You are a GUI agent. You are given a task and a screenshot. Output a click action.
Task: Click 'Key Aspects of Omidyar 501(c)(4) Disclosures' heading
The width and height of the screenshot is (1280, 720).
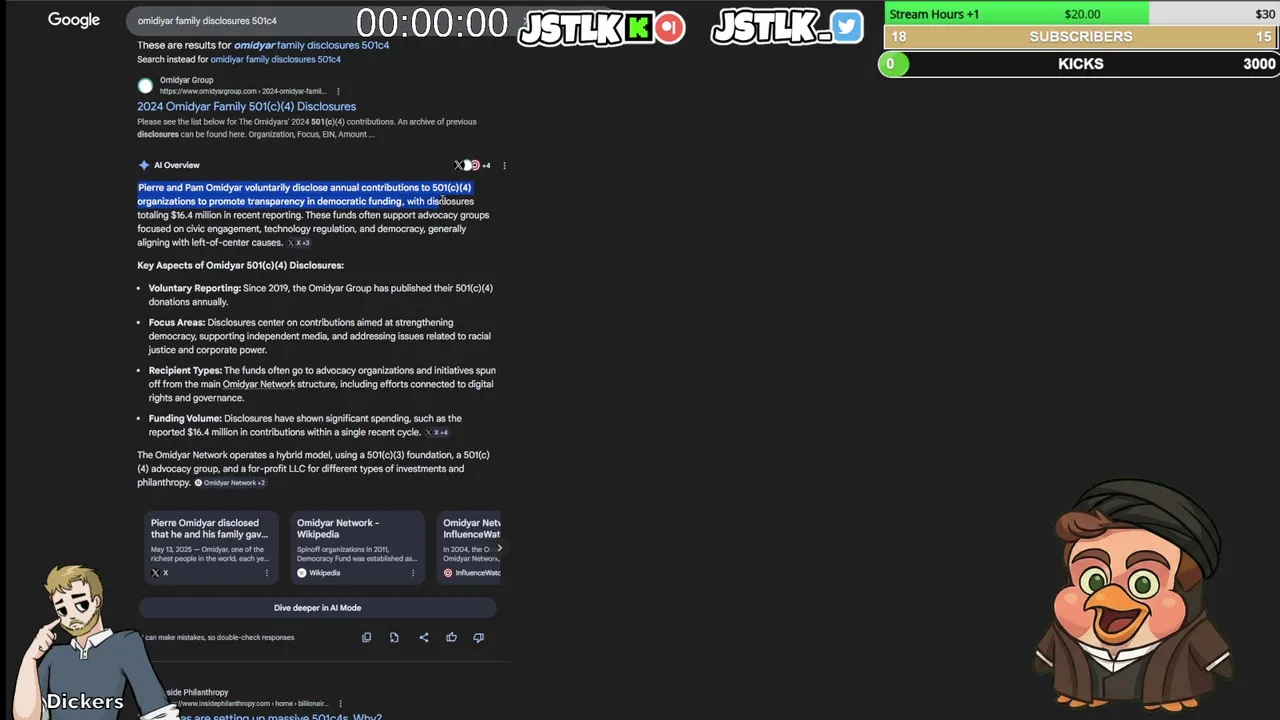click(x=240, y=266)
